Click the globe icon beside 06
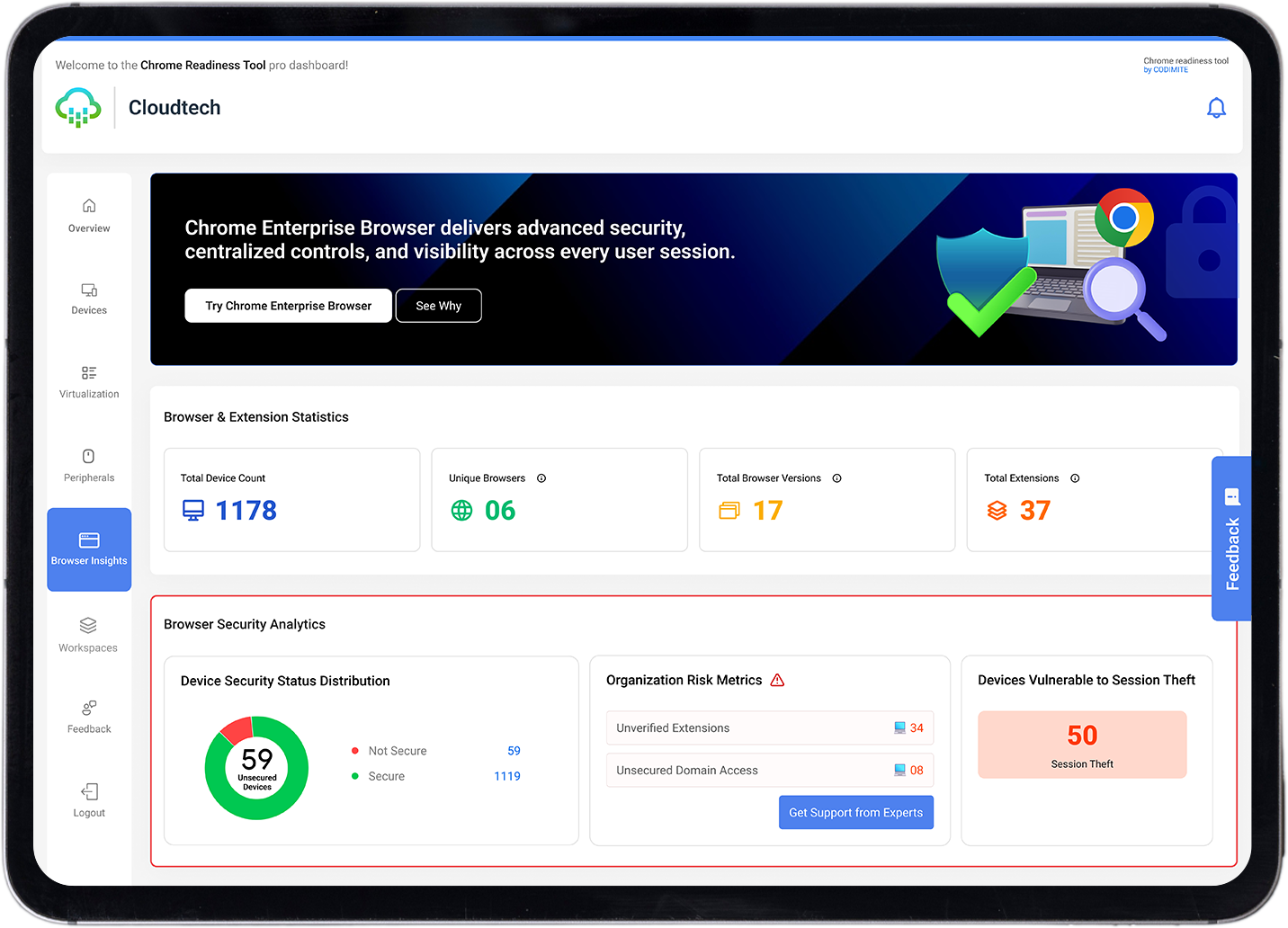Image resolution: width=1288 pixels, height=928 pixels. point(461,511)
